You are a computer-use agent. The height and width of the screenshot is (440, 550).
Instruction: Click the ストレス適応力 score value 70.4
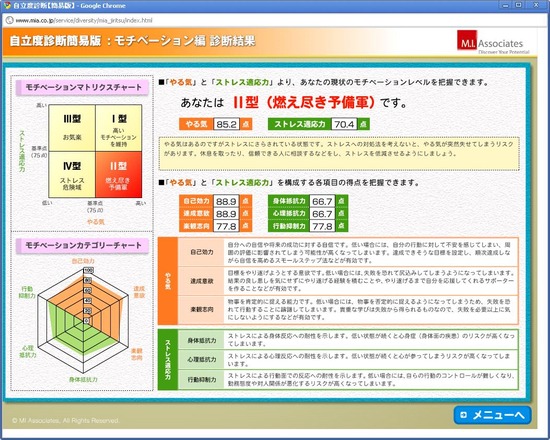(x=344, y=124)
